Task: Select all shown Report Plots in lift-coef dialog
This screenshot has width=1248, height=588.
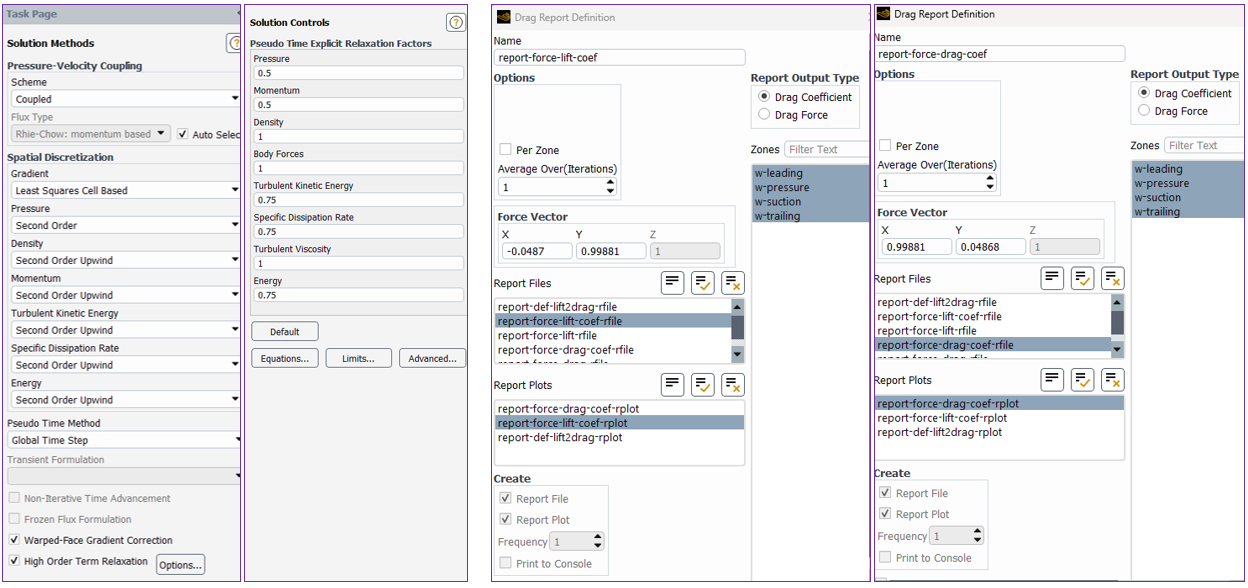Action: point(703,385)
